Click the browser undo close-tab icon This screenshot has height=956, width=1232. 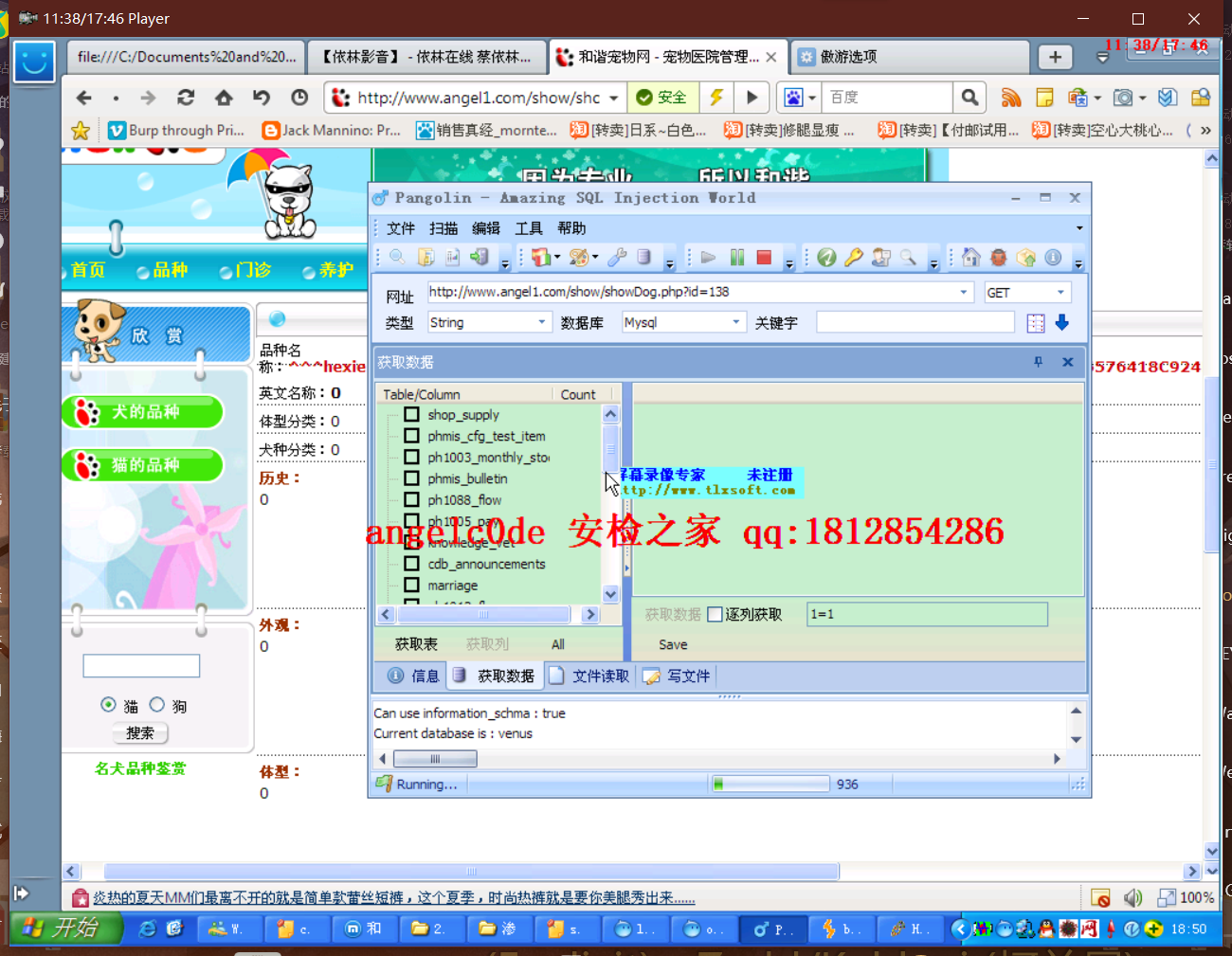click(262, 98)
